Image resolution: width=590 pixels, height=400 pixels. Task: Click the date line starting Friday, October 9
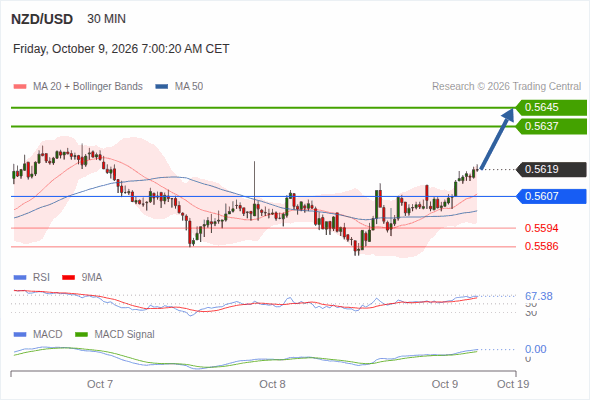(x=121, y=49)
